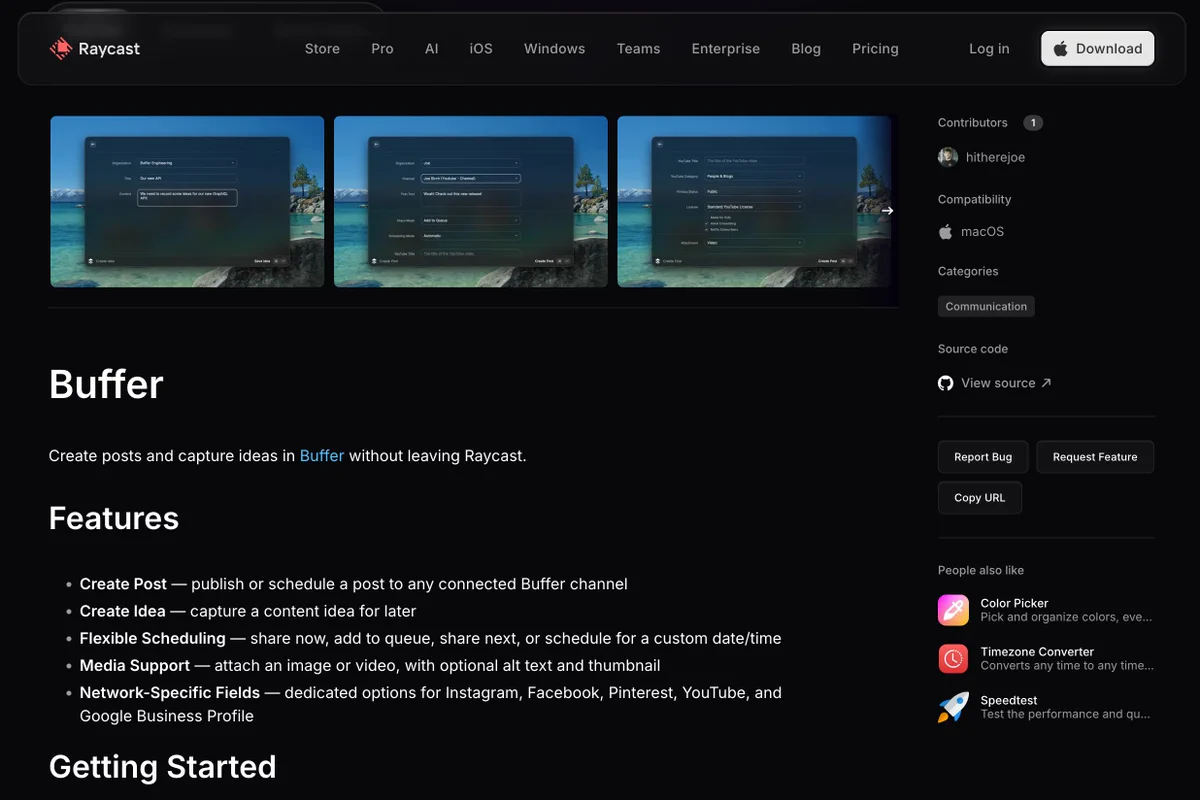Open the YouTube options screenshot thumbnail
The height and width of the screenshot is (800, 1200).
coord(754,201)
